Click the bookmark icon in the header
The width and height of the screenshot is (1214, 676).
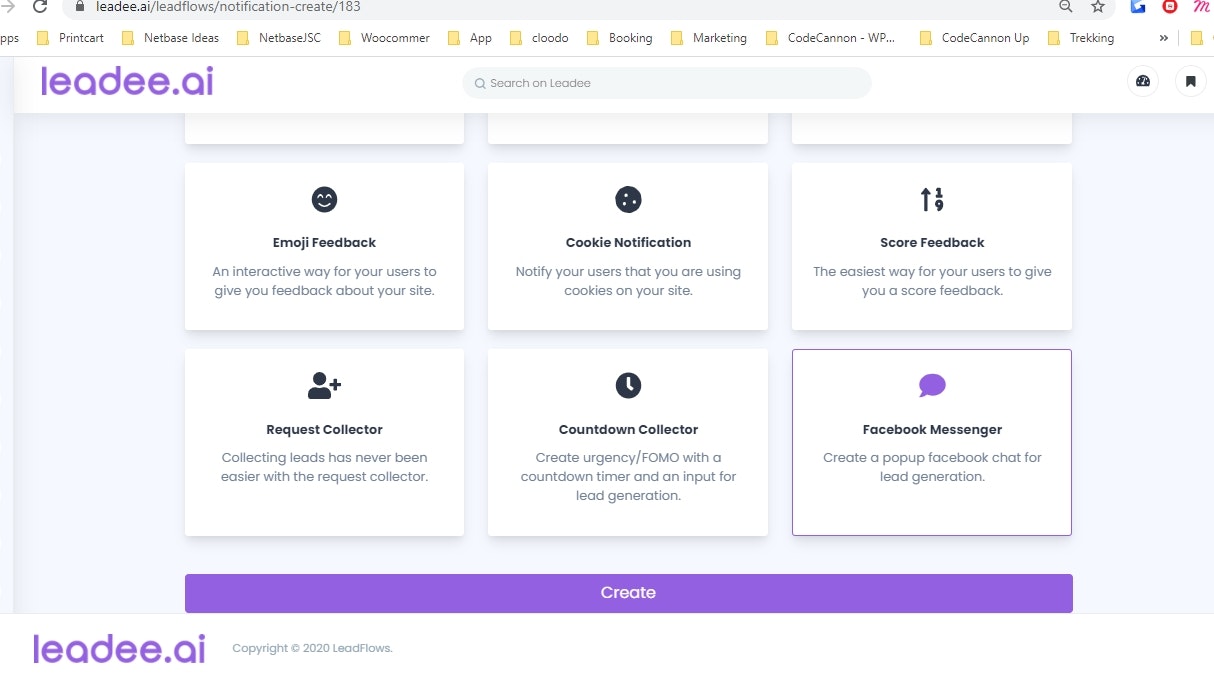click(1190, 81)
